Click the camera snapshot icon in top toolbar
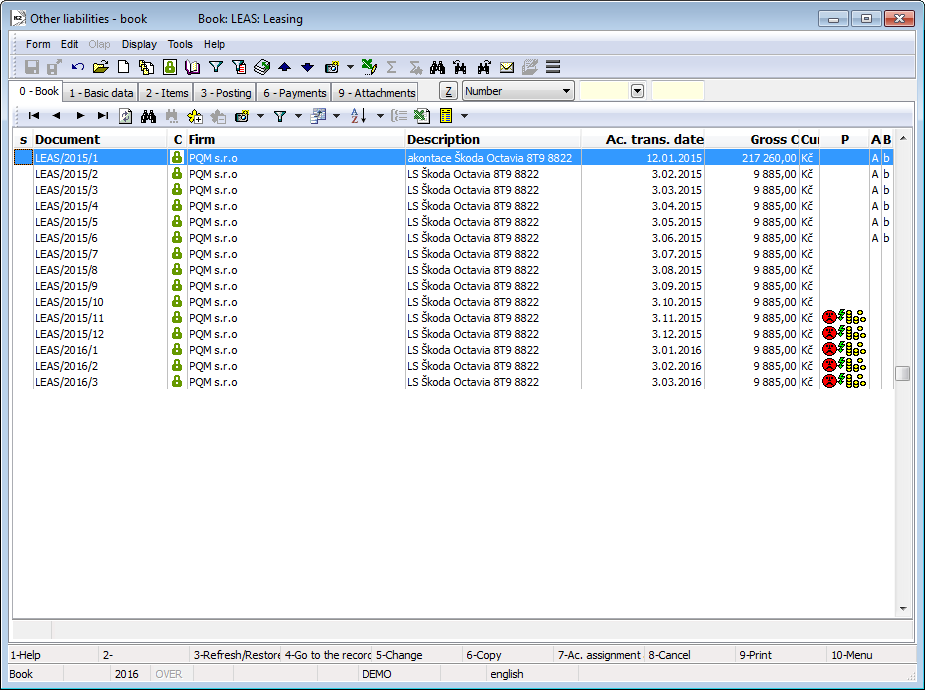Viewport: 925px width, 690px height. click(332, 67)
